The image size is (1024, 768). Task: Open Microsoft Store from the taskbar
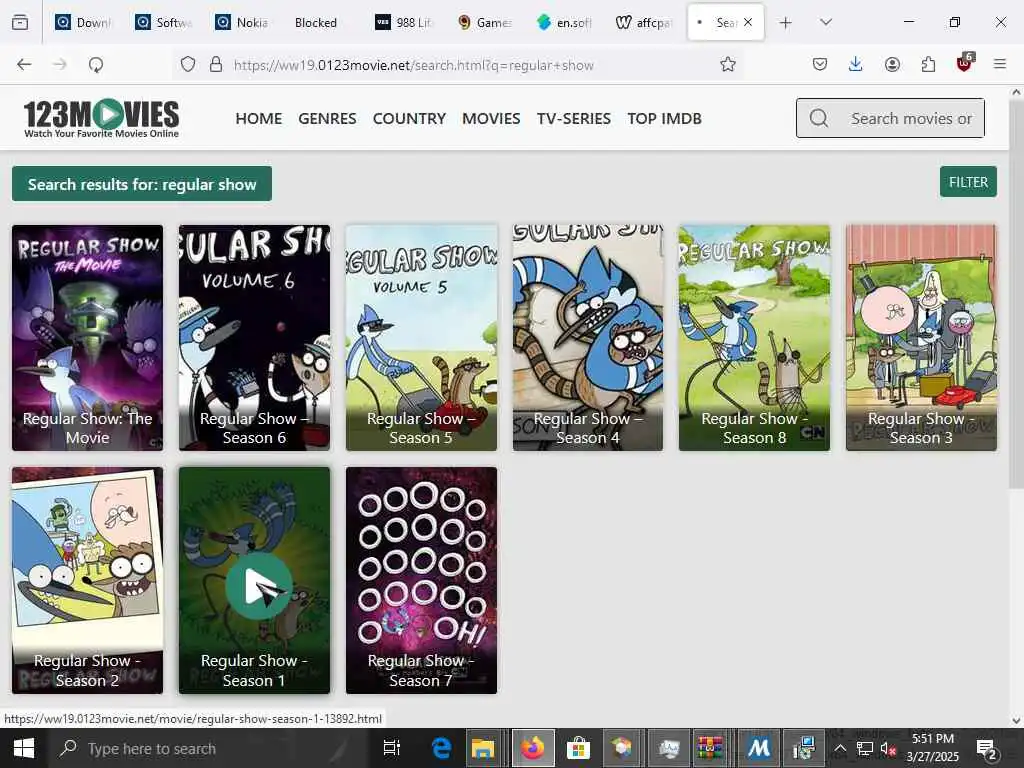[x=578, y=748]
